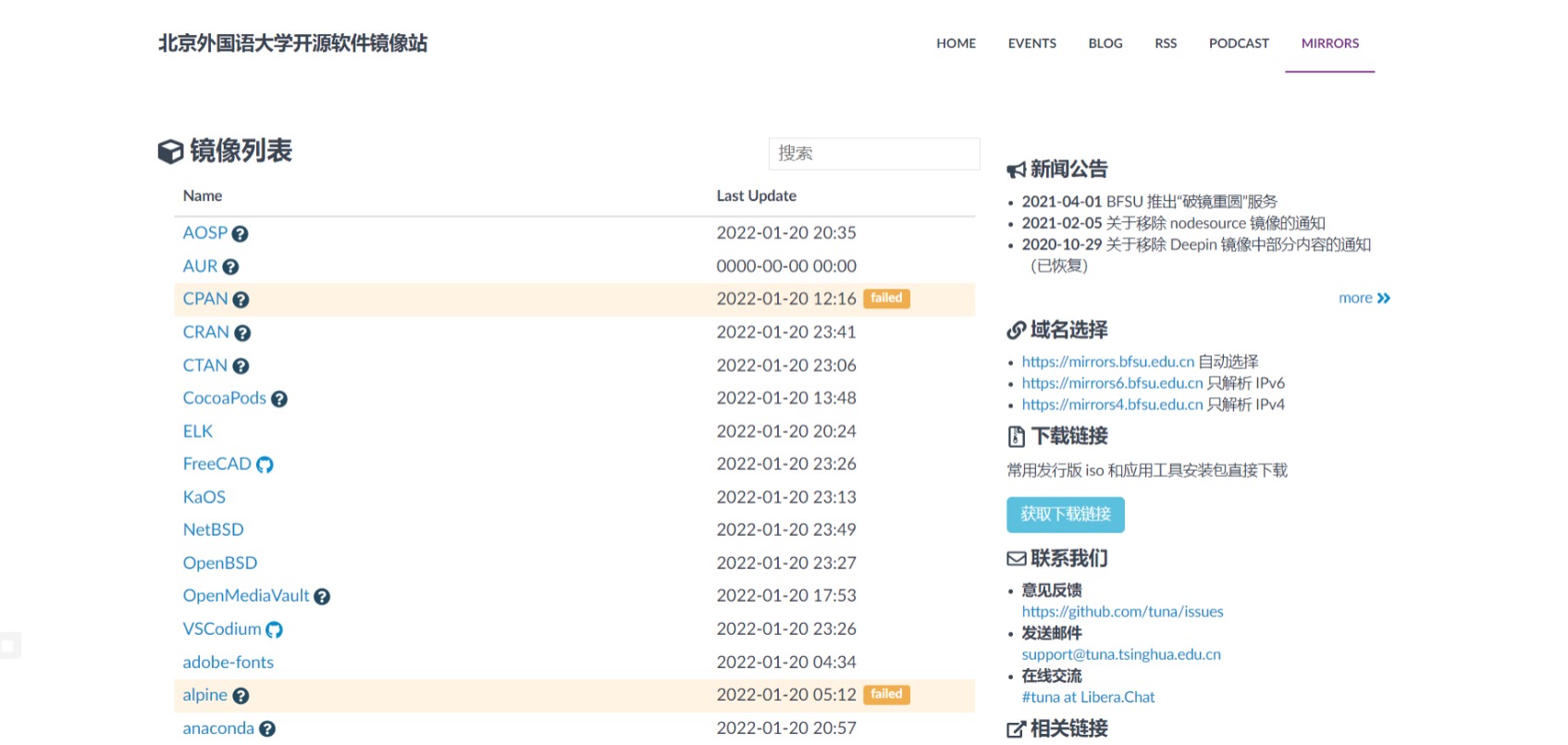Open the PODCAST navigation item
The height and width of the screenshot is (745, 1568).
click(x=1239, y=43)
